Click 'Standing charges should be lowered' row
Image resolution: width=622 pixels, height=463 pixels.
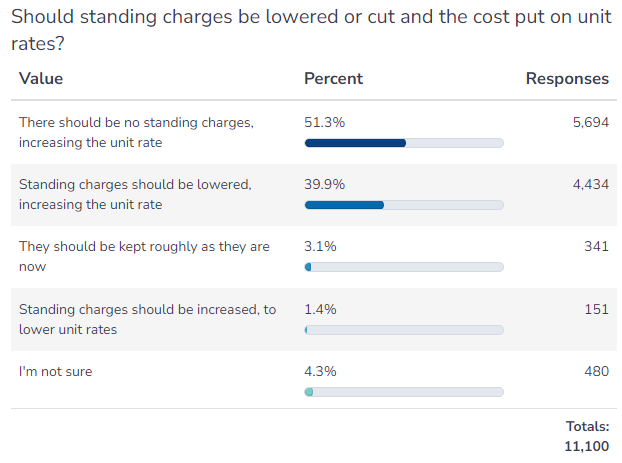pos(314,195)
